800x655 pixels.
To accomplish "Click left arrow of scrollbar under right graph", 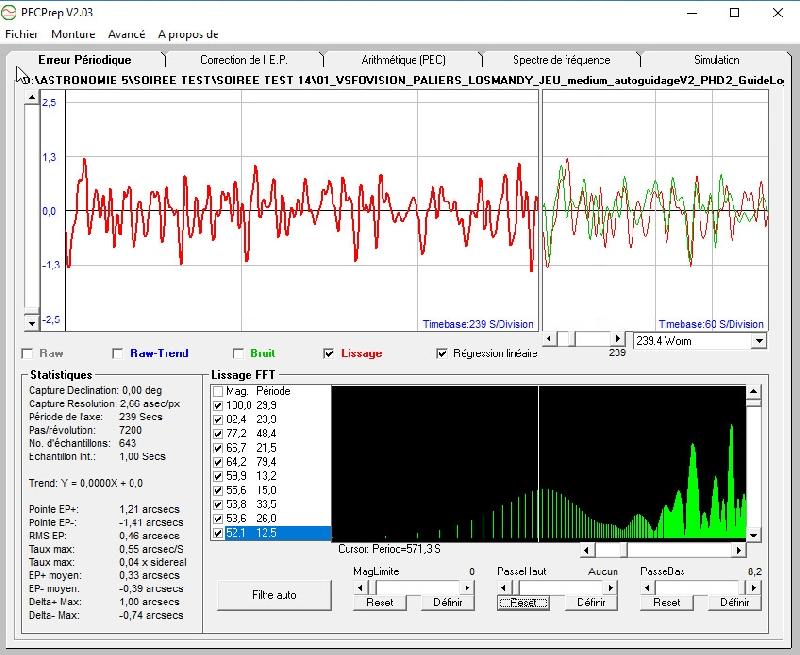I will (549, 339).
